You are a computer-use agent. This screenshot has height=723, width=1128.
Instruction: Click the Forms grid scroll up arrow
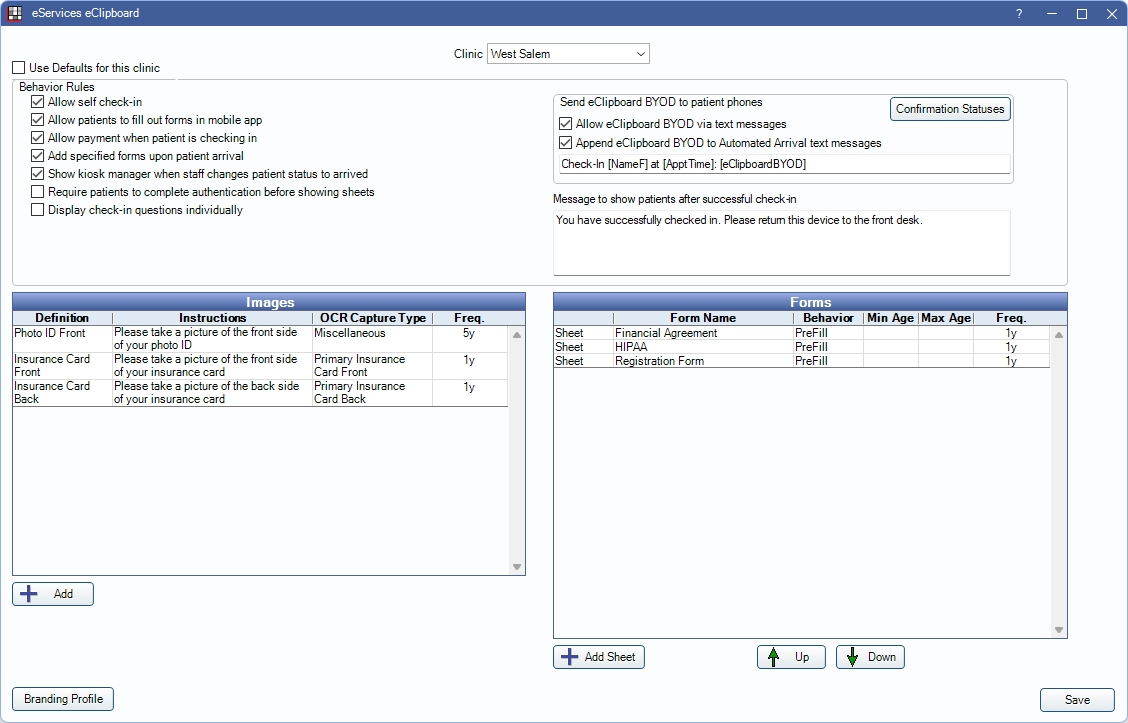(1058, 335)
